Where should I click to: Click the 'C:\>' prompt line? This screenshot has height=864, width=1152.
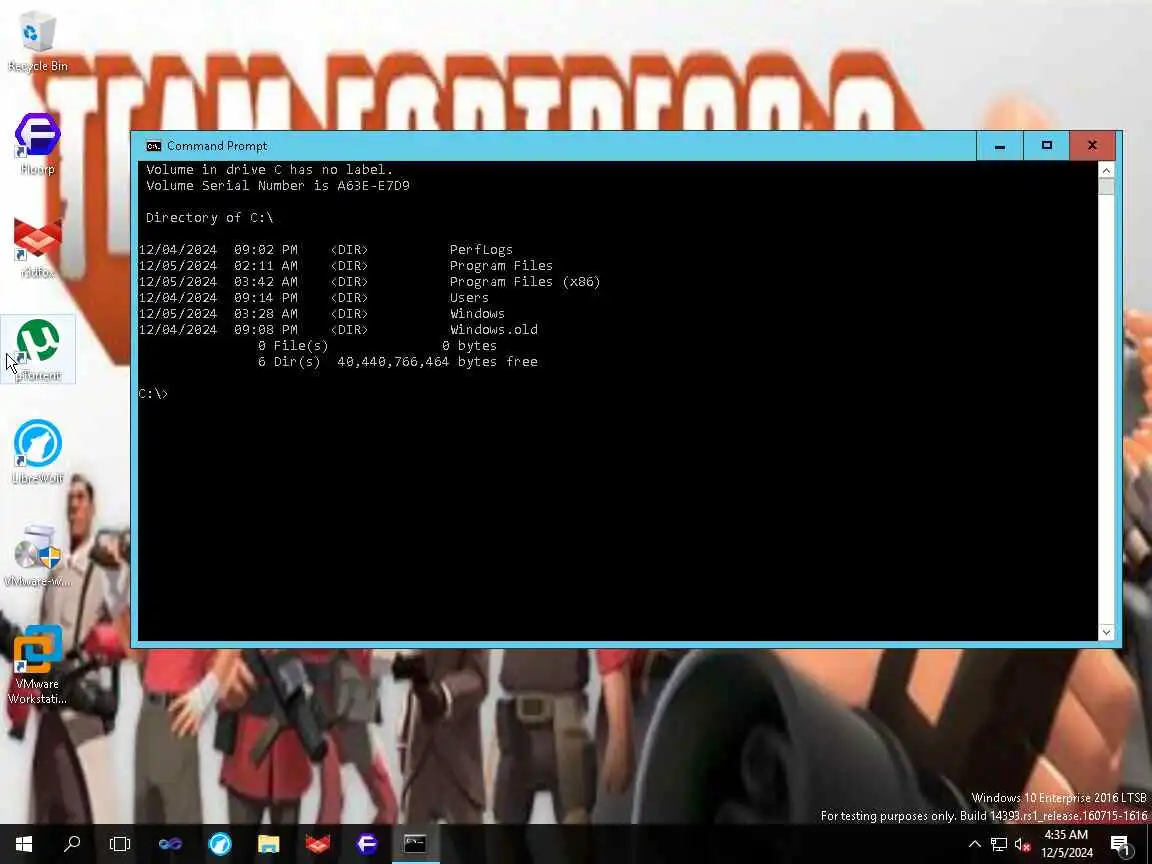[153, 394]
